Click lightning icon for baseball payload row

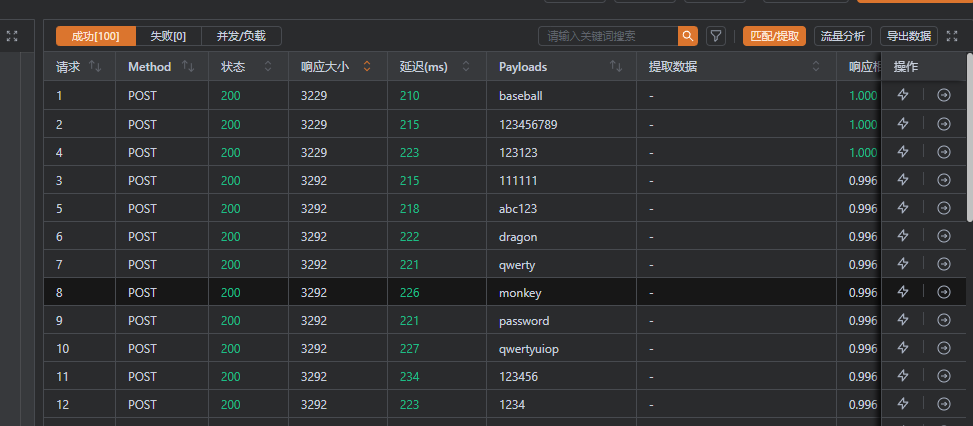coord(903,96)
